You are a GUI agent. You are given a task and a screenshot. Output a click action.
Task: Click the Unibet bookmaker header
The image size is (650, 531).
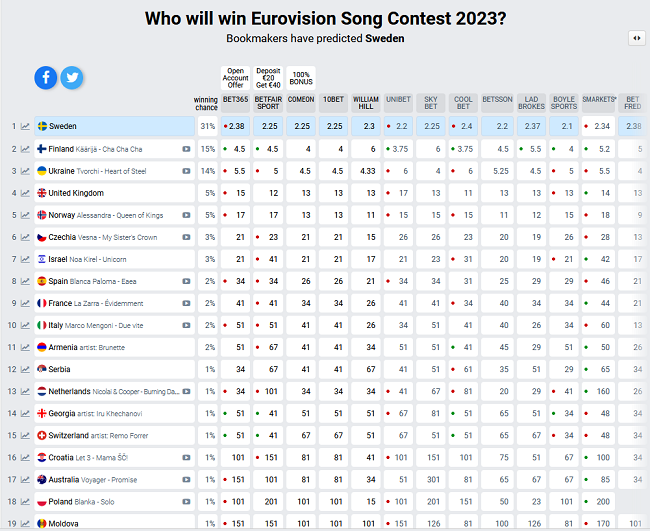398,100
